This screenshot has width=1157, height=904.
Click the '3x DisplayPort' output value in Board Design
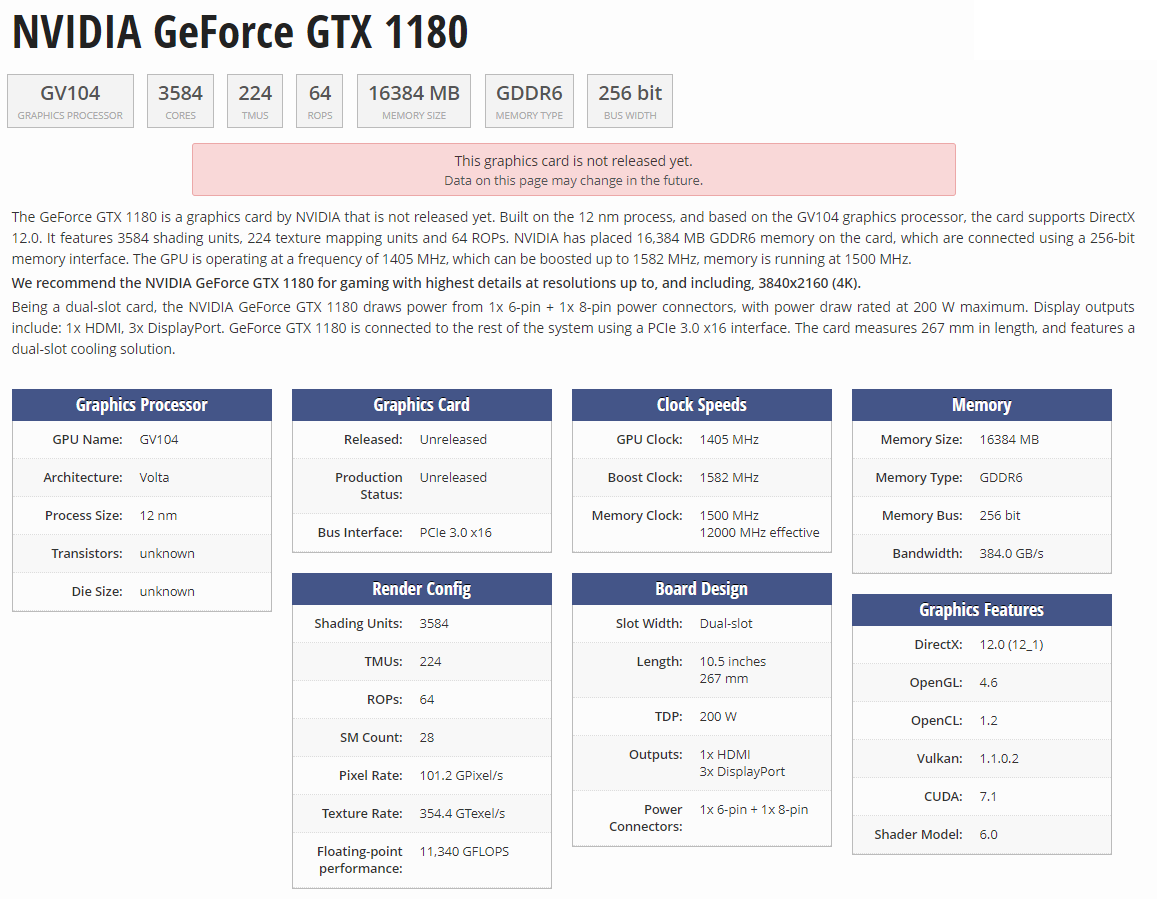click(x=742, y=772)
